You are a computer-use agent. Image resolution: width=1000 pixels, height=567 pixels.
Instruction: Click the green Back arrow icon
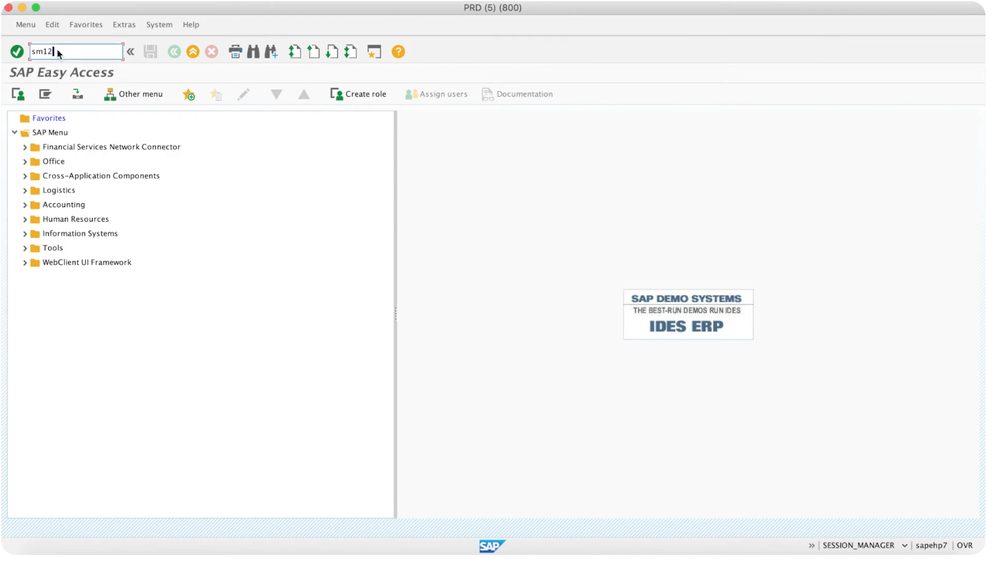click(174, 52)
